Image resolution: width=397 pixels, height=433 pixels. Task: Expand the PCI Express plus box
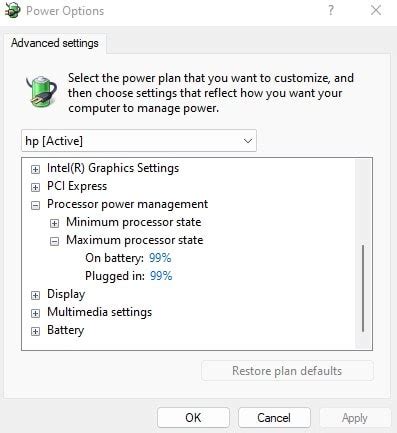tap(35, 187)
